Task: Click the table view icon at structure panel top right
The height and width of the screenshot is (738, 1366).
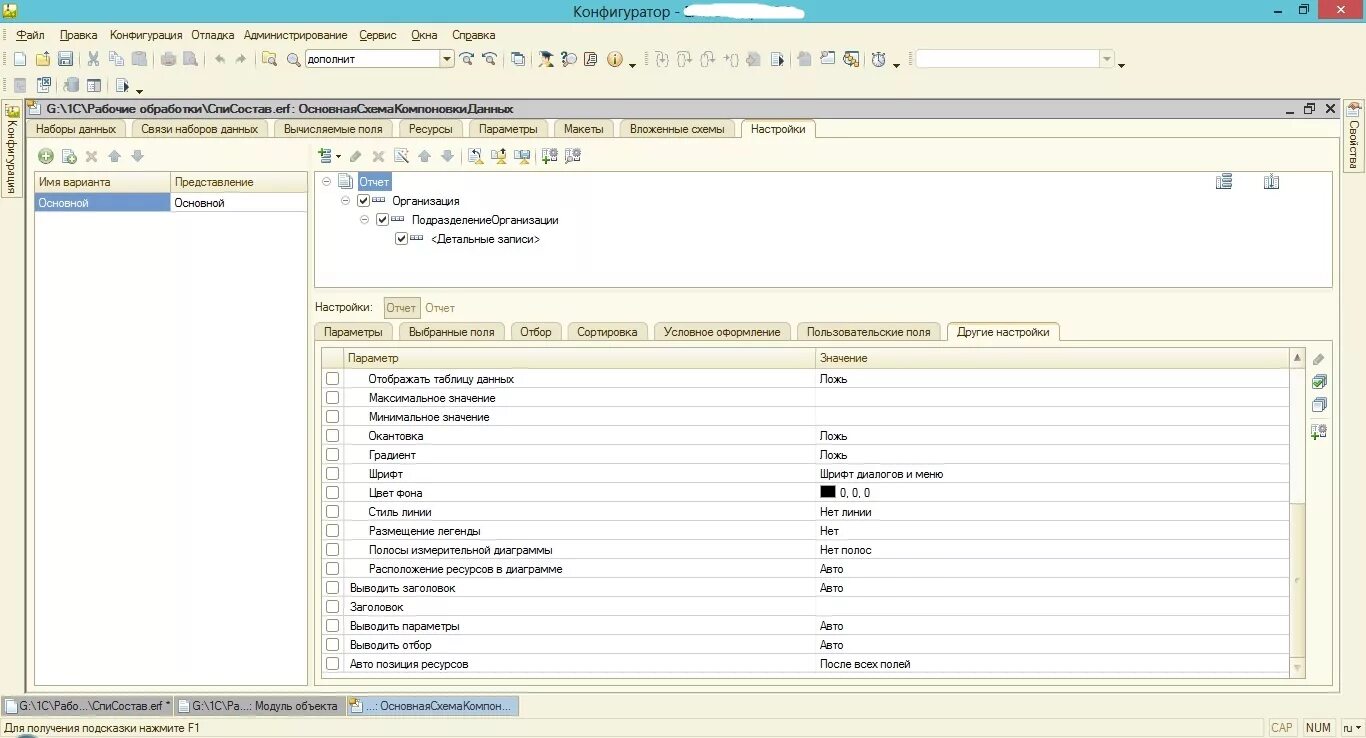Action: click(1224, 182)
